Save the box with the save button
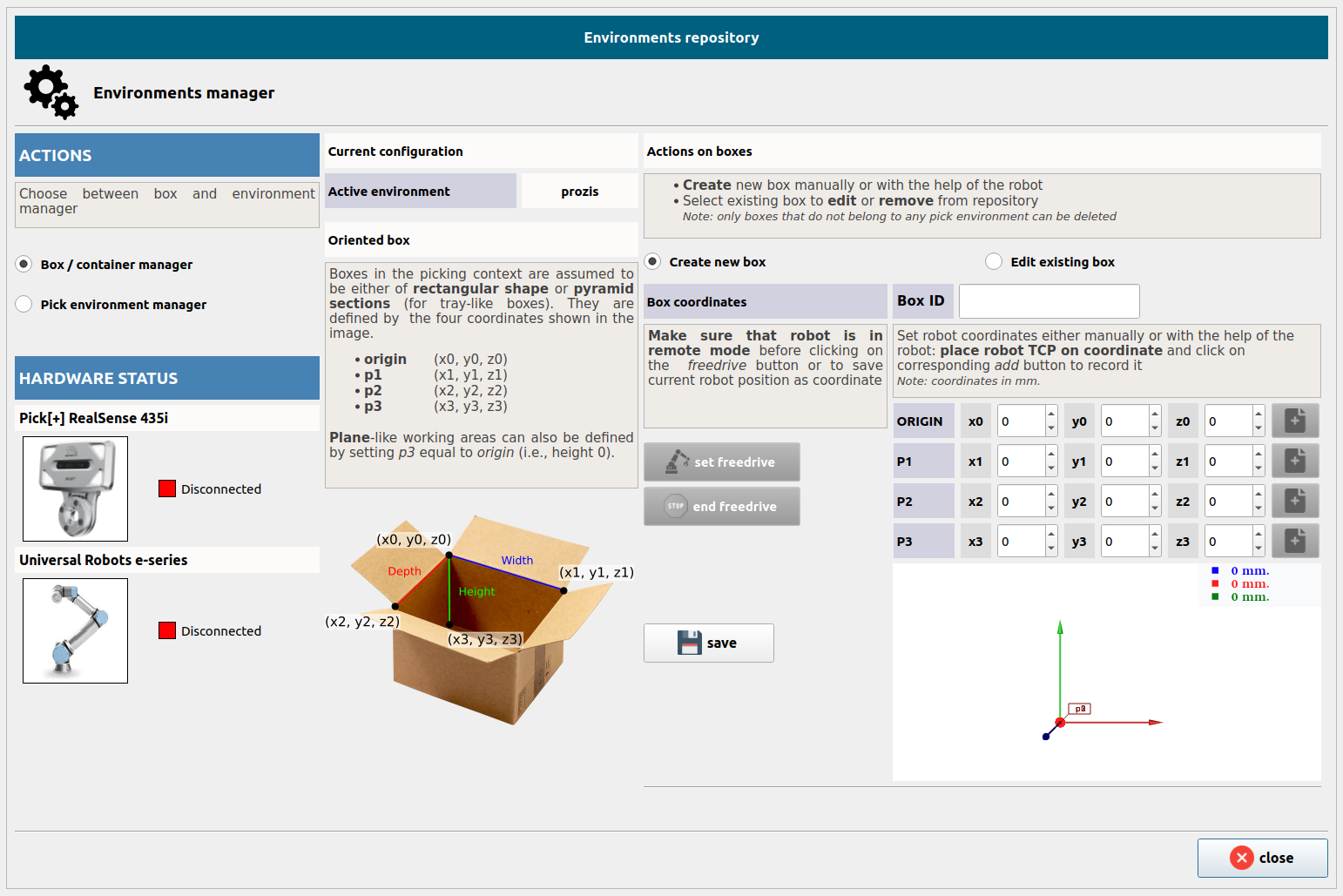 coord(708,643)
